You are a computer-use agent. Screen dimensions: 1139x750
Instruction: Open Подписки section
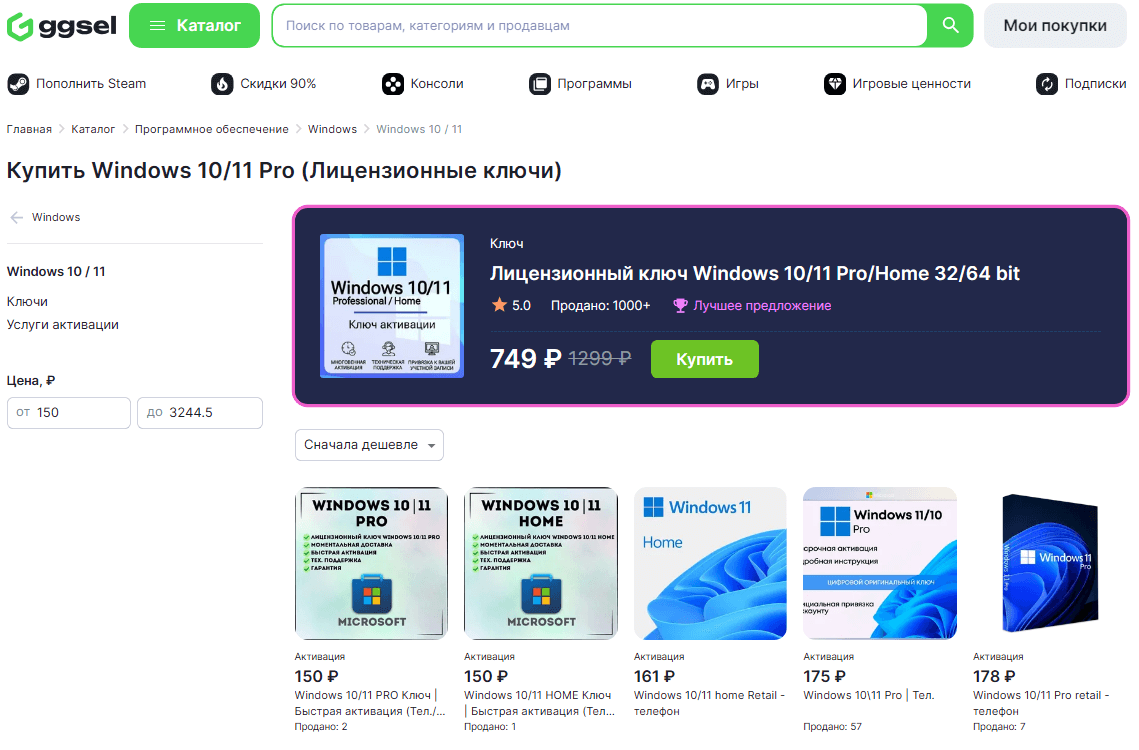pos(1081,84)
